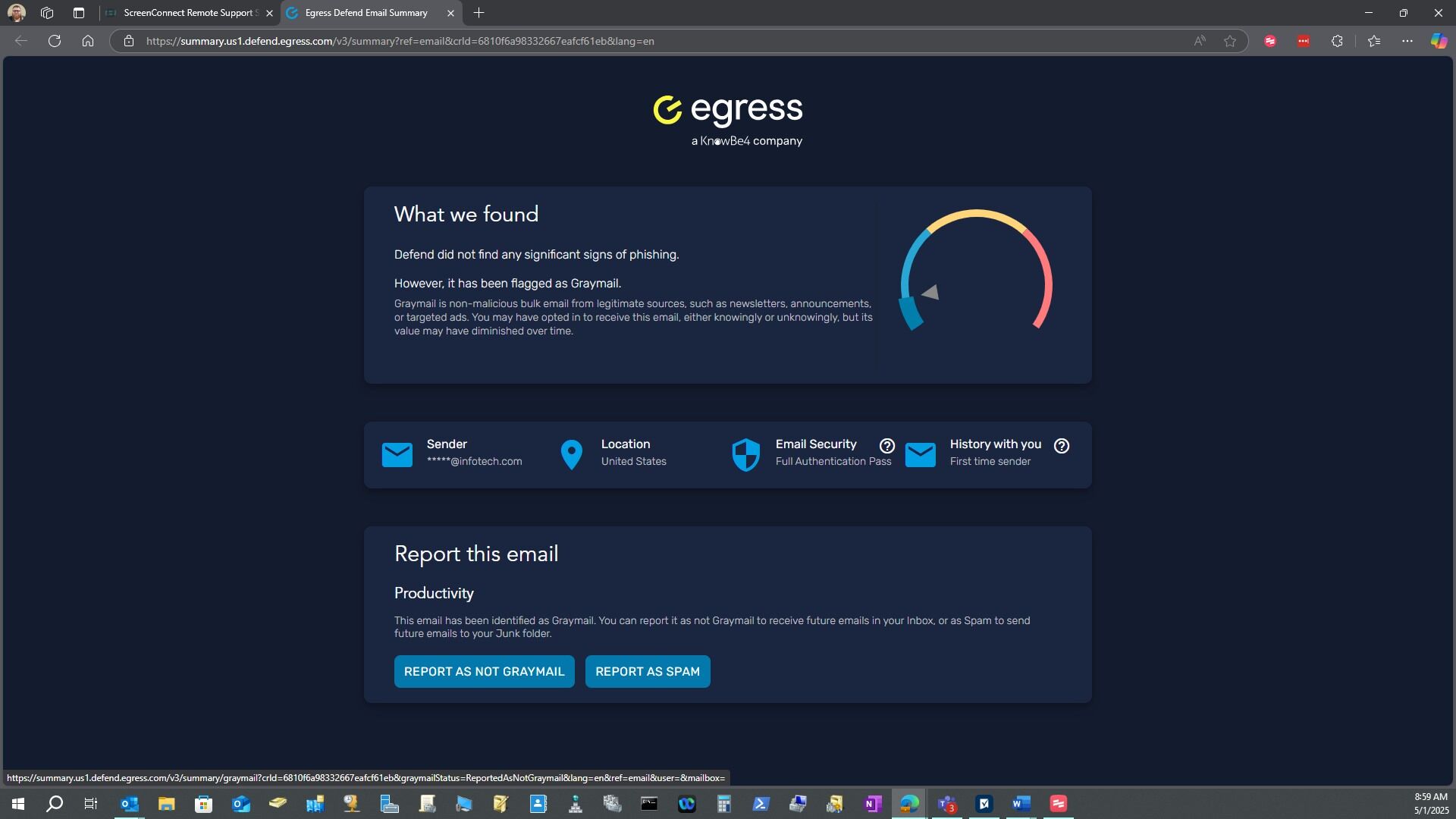Image resolution: width=1456 pixels, height=819 pixels.
Task: Close the Egress Defend Email Summary tab
Action: coord(451,13)
